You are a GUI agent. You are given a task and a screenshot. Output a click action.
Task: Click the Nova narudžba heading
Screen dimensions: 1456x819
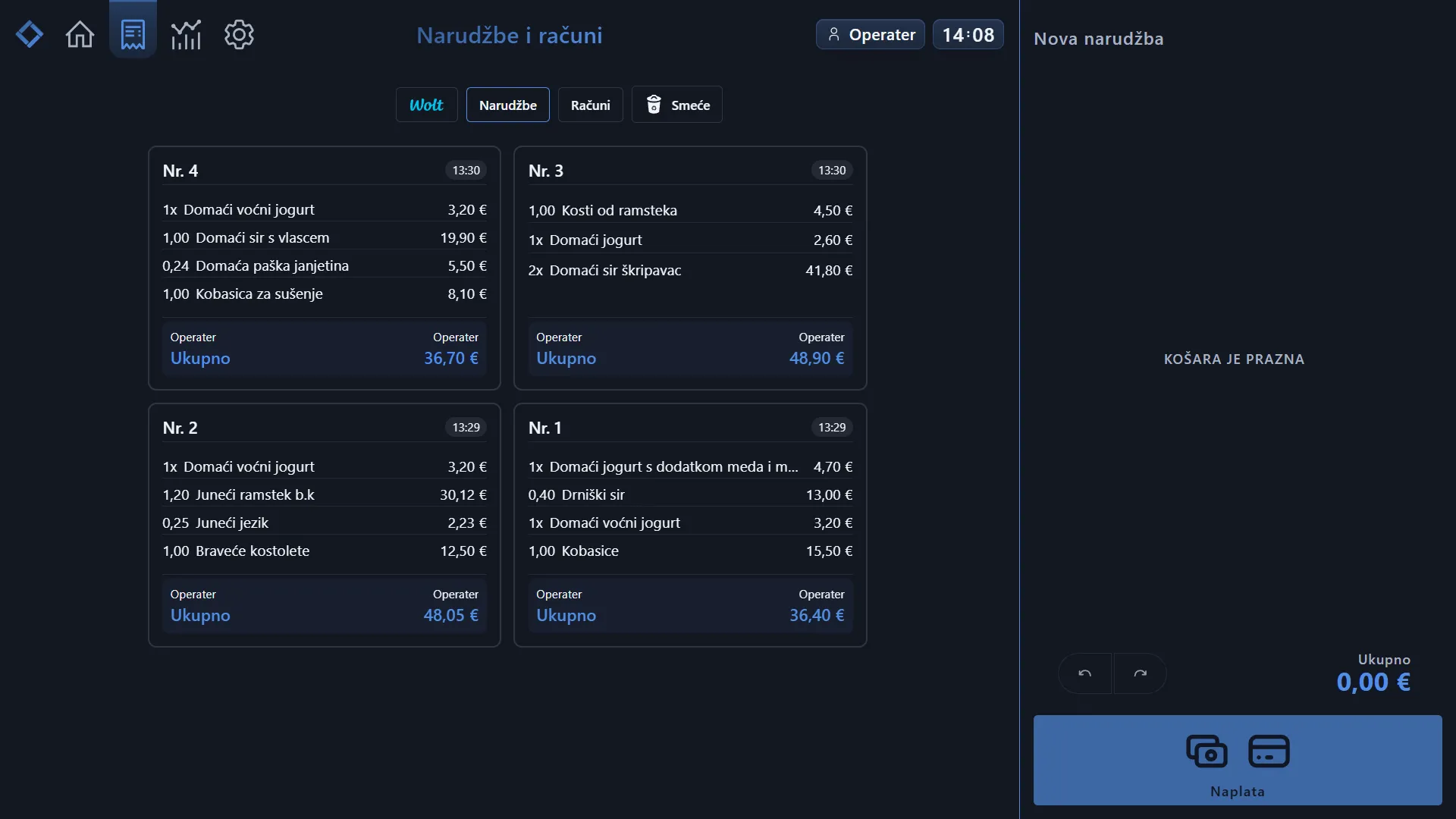pos(1098,39)
